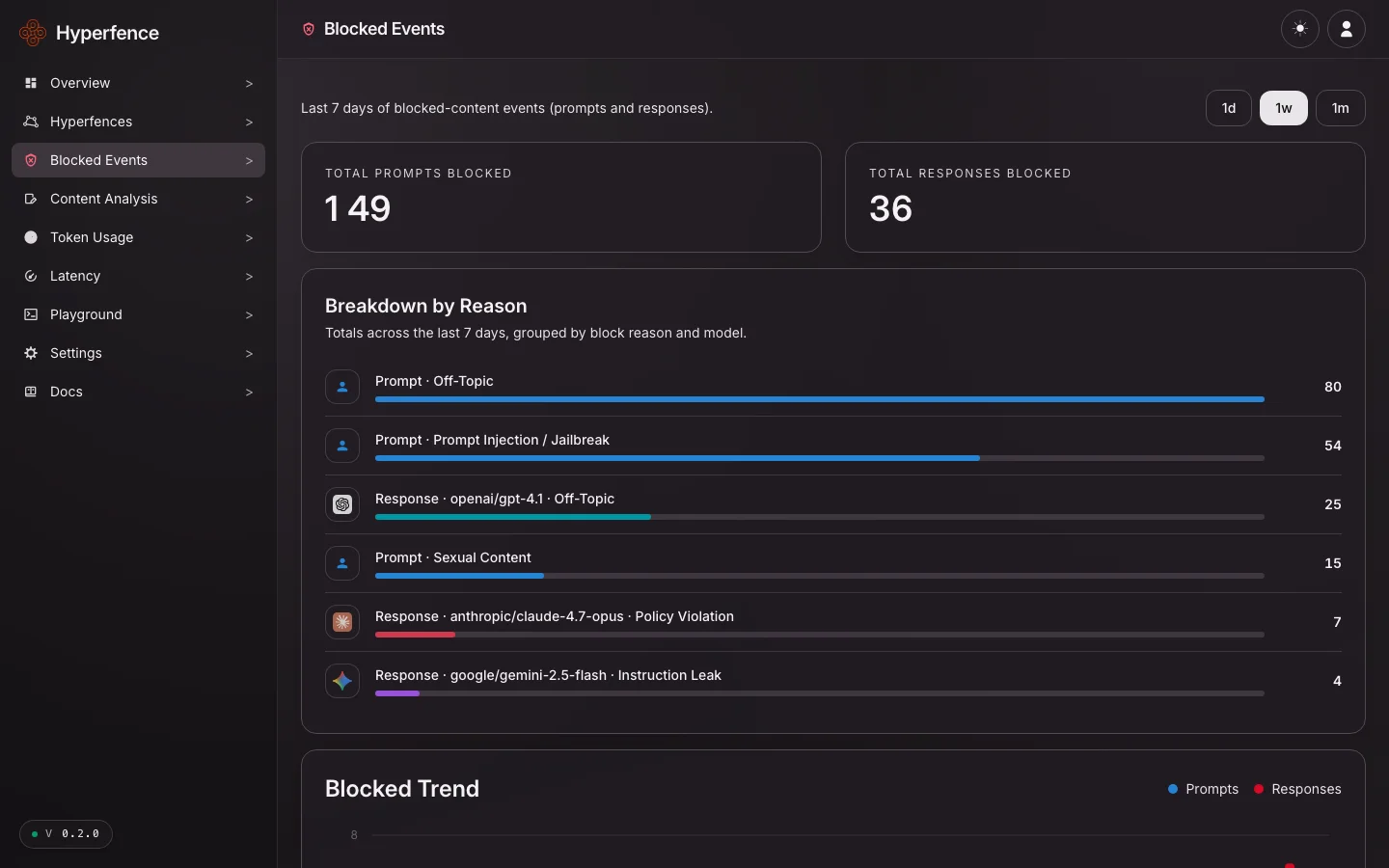
Task: Click the count 80 for Off-Topic
Action: point(1333,387)
